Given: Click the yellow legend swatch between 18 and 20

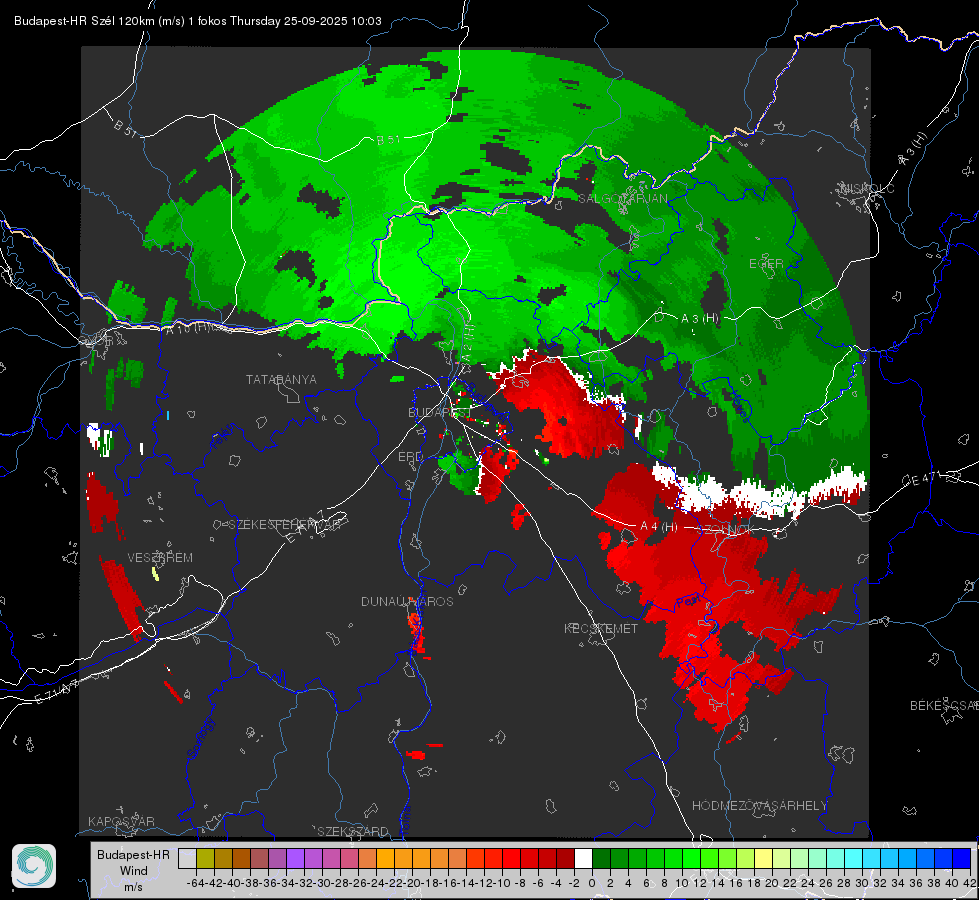Looking at the screenshot, I should tap(764, 858).
